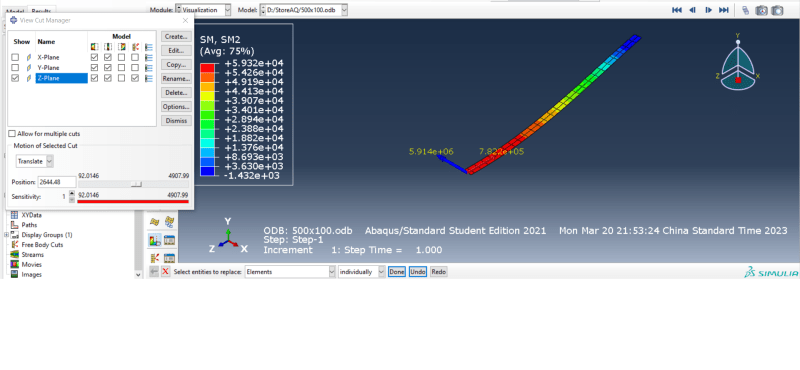
Task: Open the Module dropdown
Action: 203,10
